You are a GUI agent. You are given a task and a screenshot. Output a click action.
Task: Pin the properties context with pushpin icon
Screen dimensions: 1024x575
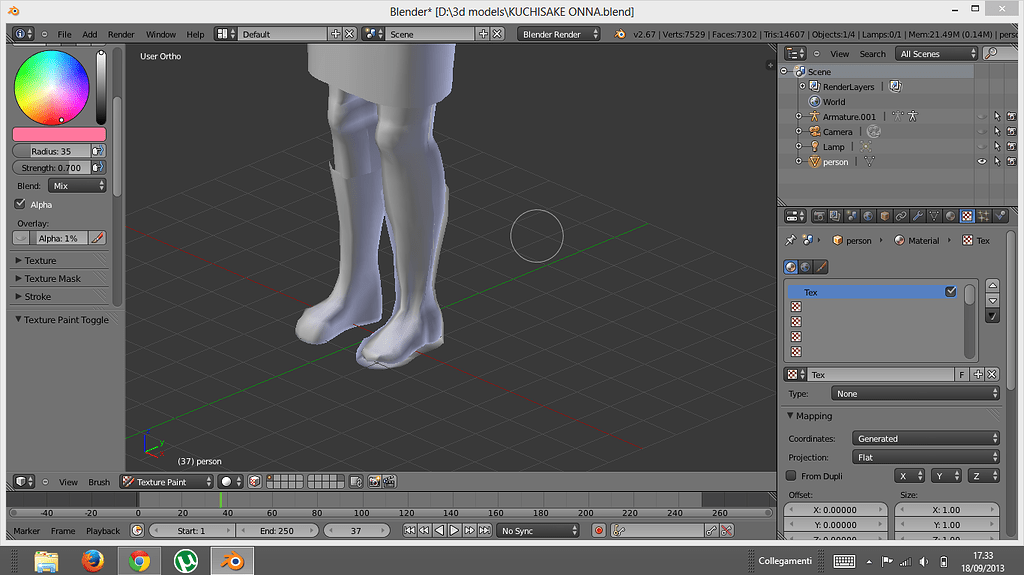[790, 240]
